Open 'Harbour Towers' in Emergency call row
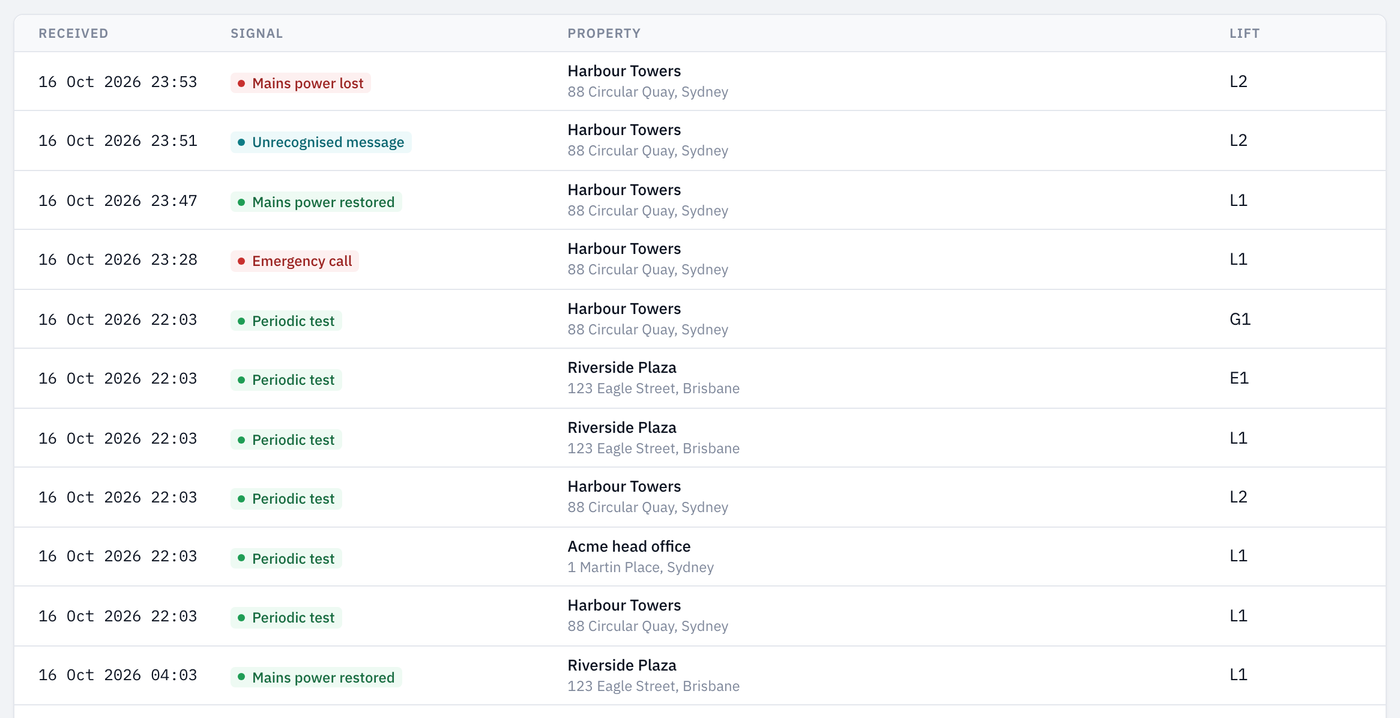1400x718 pixels. point(624,249)
